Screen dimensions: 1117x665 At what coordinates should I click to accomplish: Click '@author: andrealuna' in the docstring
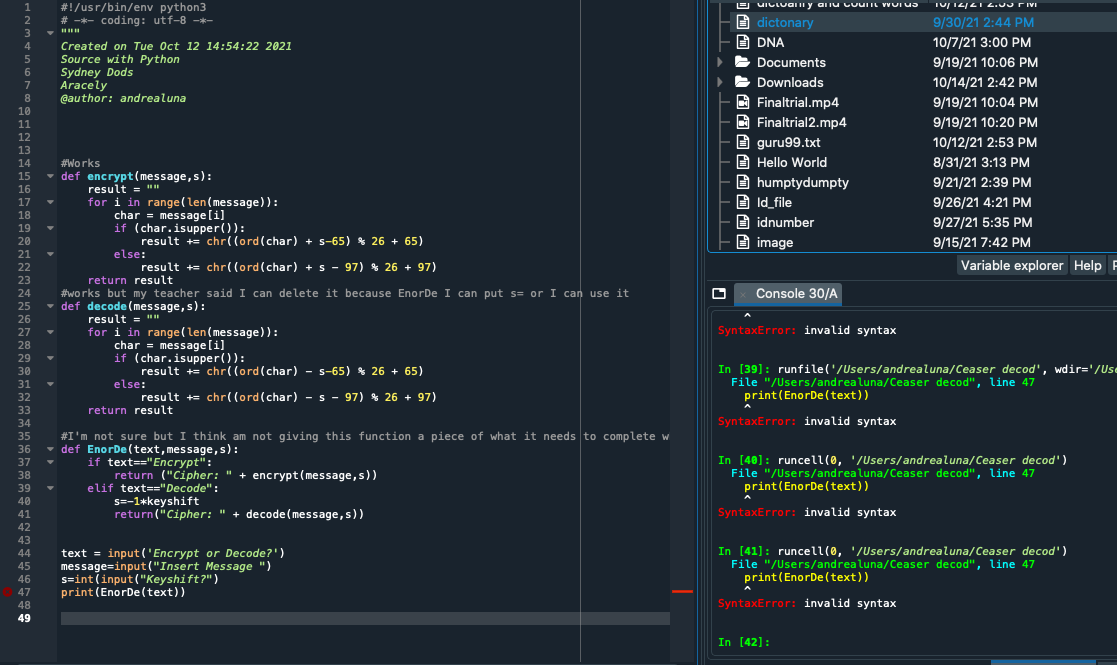pos(123,98)
